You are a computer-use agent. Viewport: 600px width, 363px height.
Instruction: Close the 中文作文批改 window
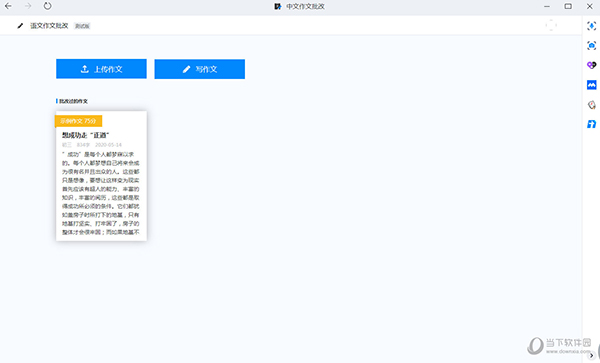[590, 7]
